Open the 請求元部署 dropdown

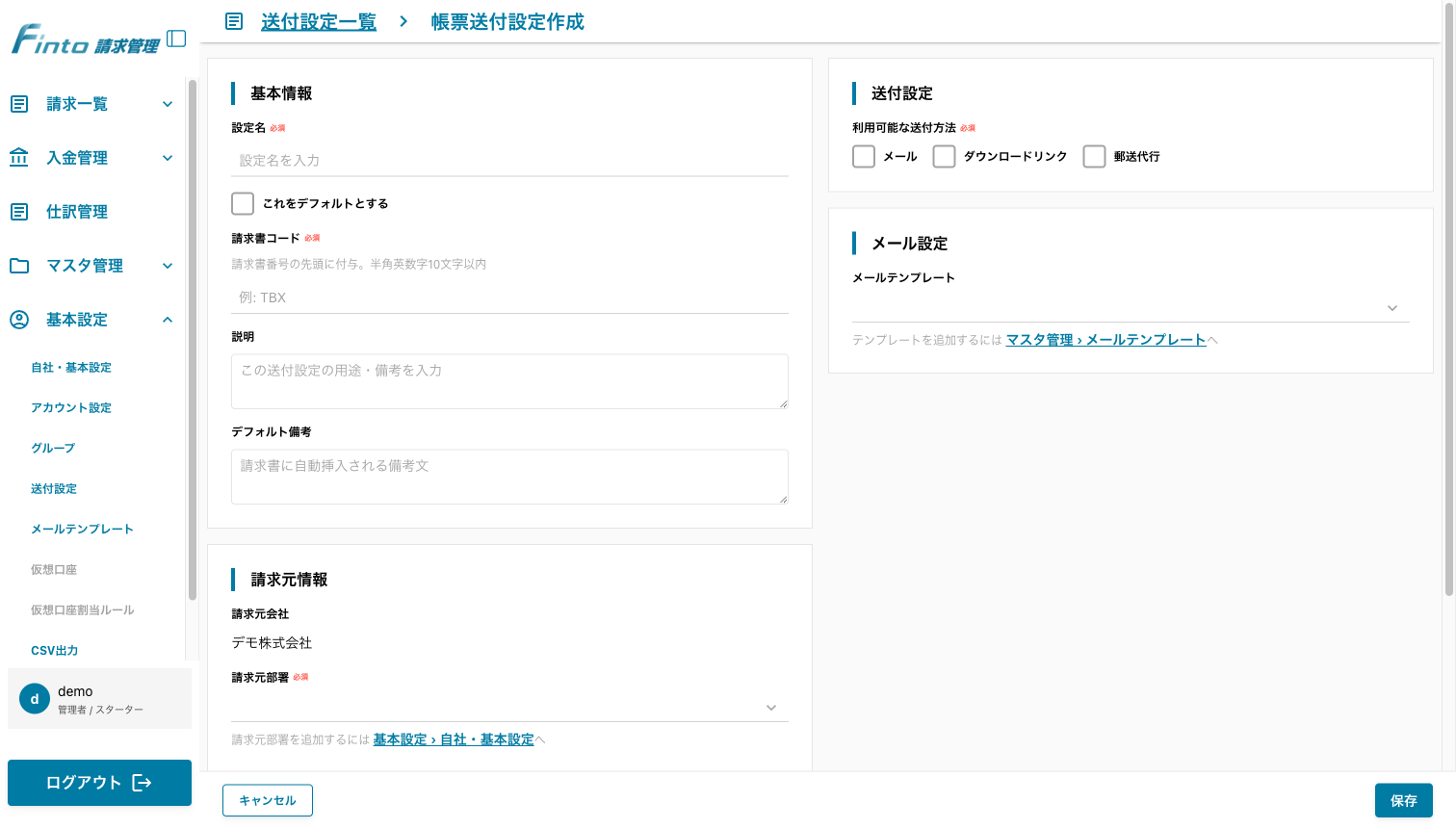(509, 708)
